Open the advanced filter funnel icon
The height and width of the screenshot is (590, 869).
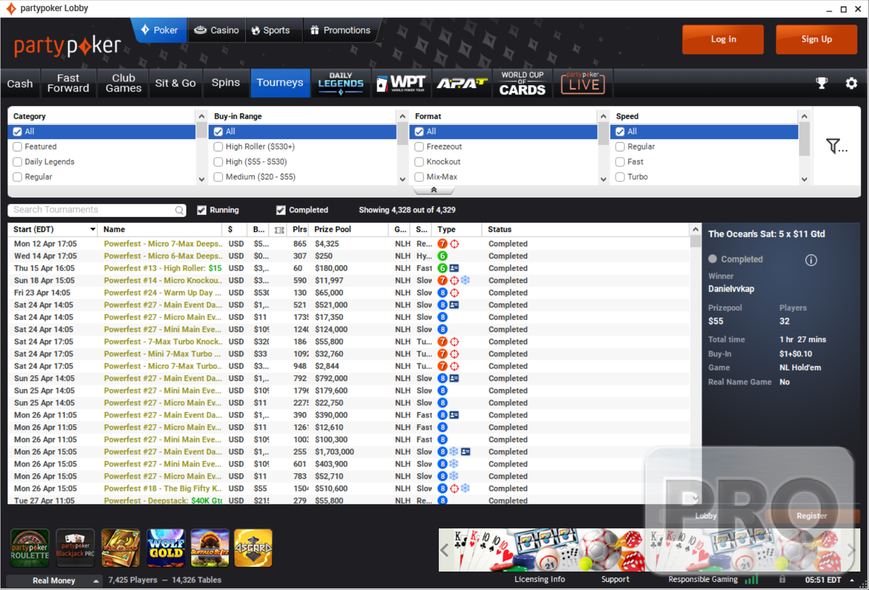pos(836,146)
